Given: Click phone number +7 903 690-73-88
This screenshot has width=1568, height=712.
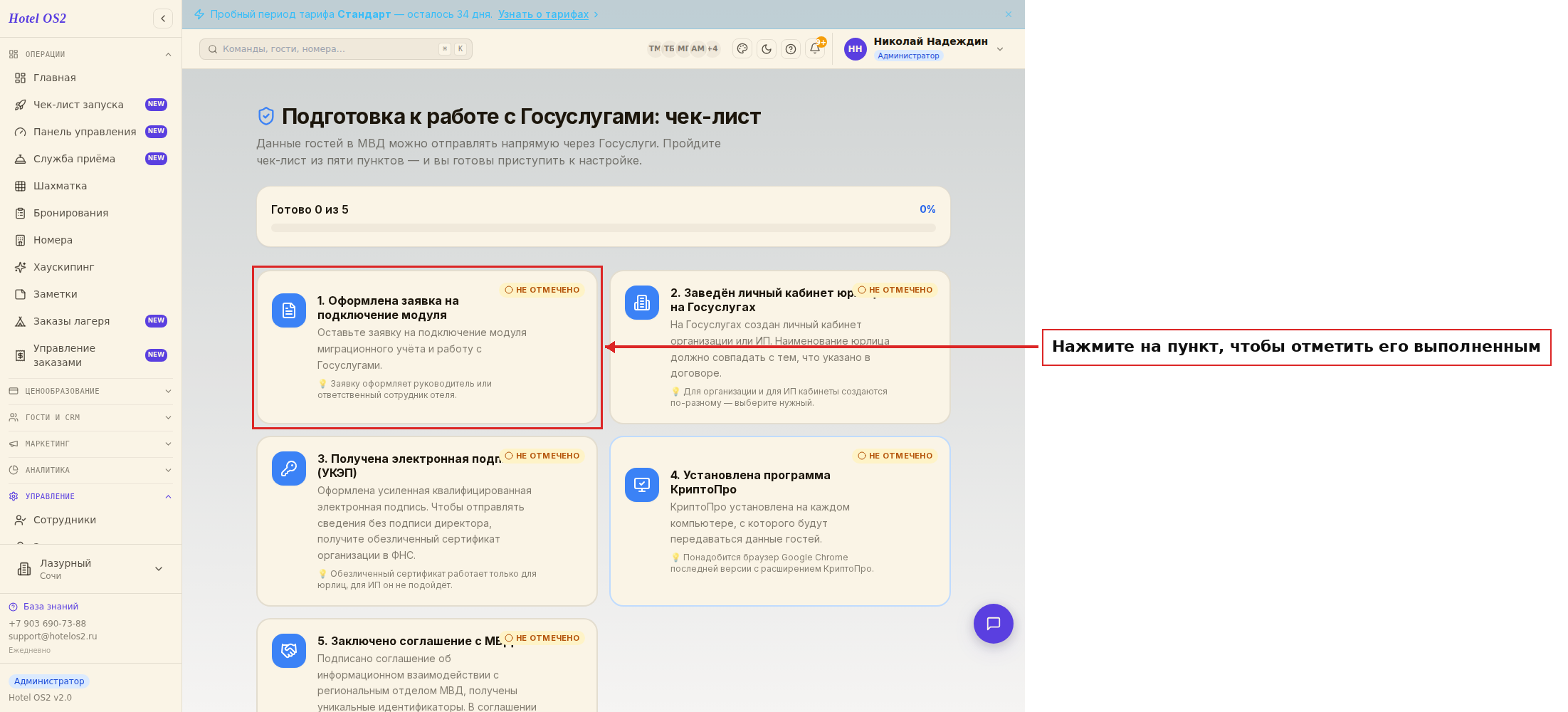Looking at the screenshot, I should (47, 624).
